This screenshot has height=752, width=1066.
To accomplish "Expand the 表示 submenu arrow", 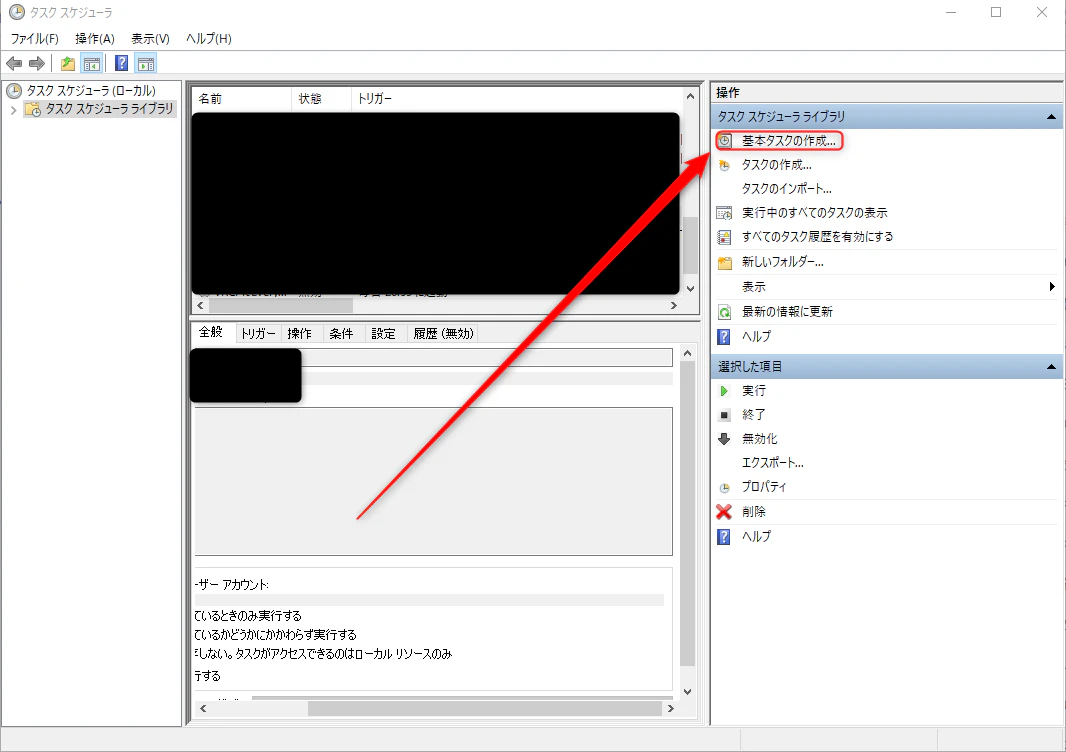I will [1052, 287].
